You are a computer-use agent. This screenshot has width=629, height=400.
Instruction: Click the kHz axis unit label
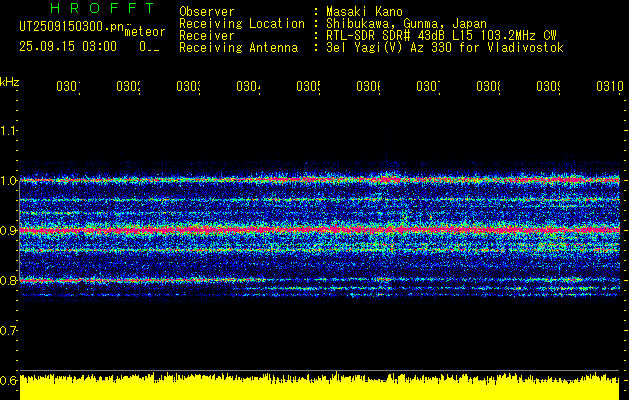point(9,82)
